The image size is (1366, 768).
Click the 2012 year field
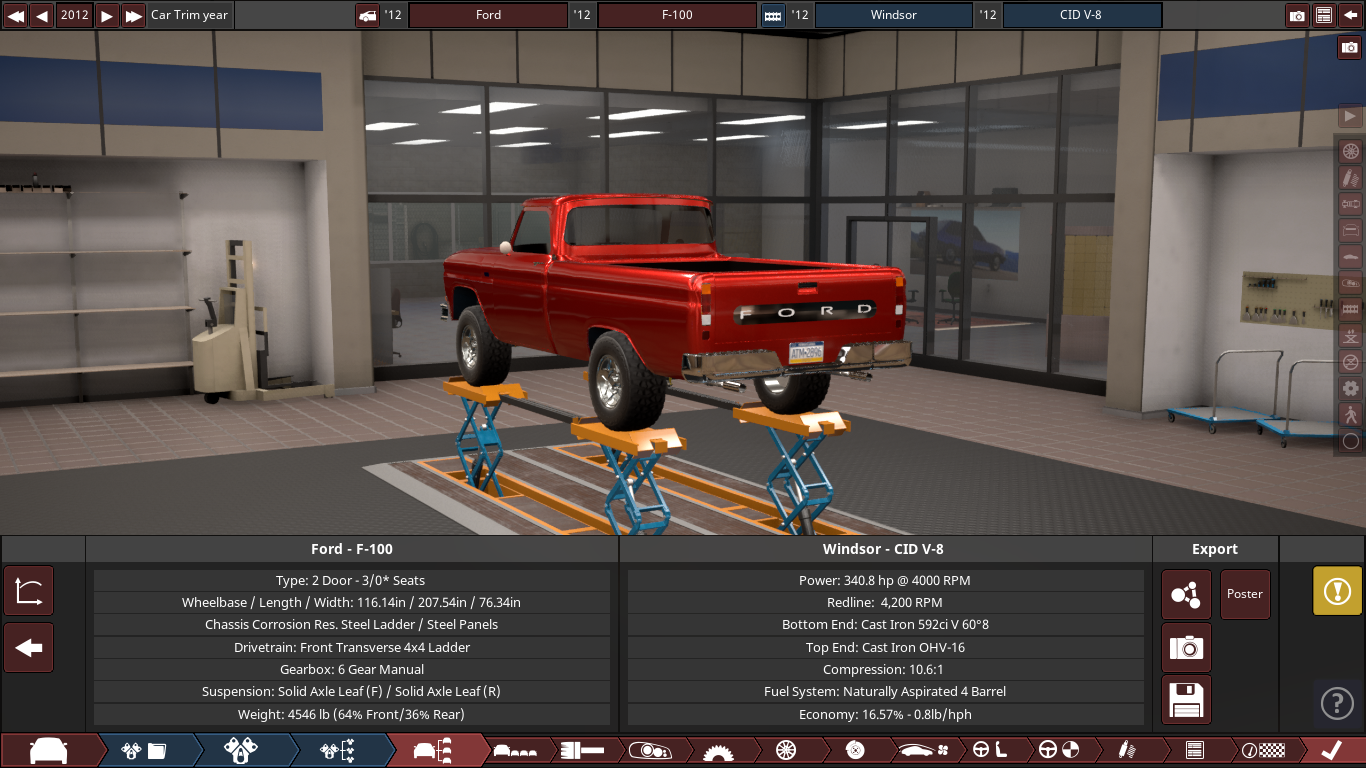tap(74, 15)
